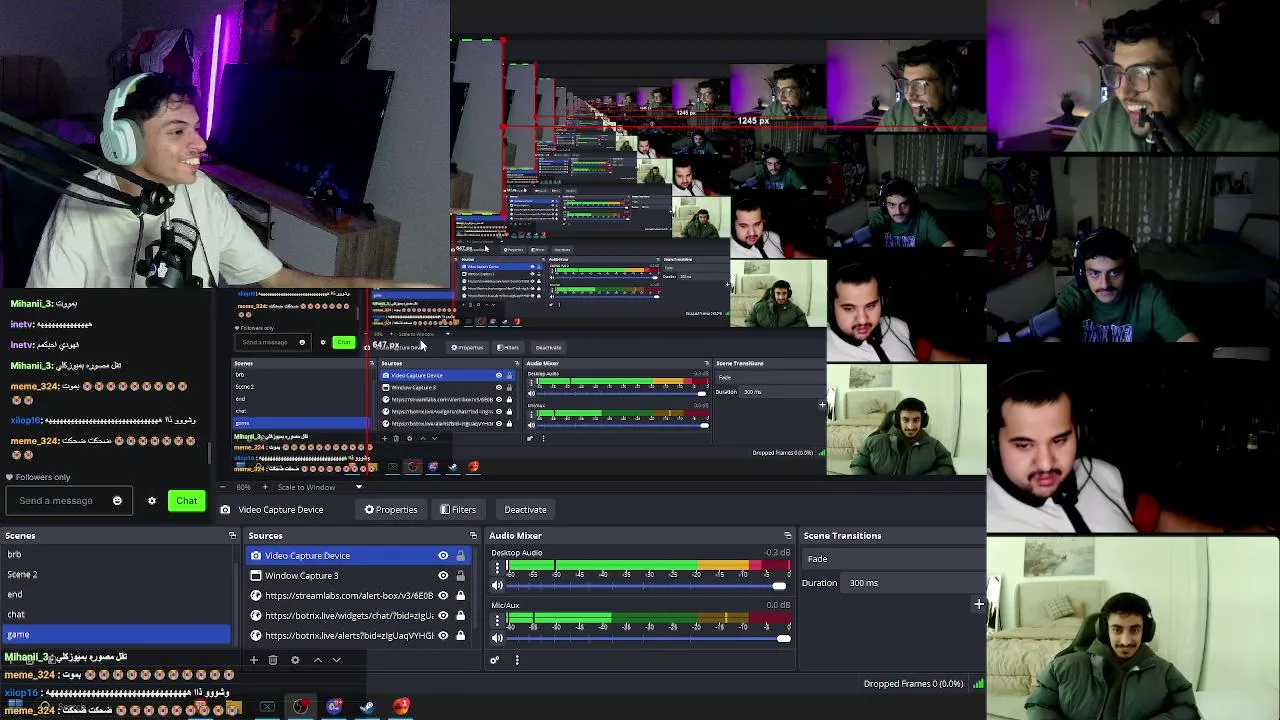Lock the Video Capture Device source
Screen dimensions: 1280x720
[x=460, y=556]
